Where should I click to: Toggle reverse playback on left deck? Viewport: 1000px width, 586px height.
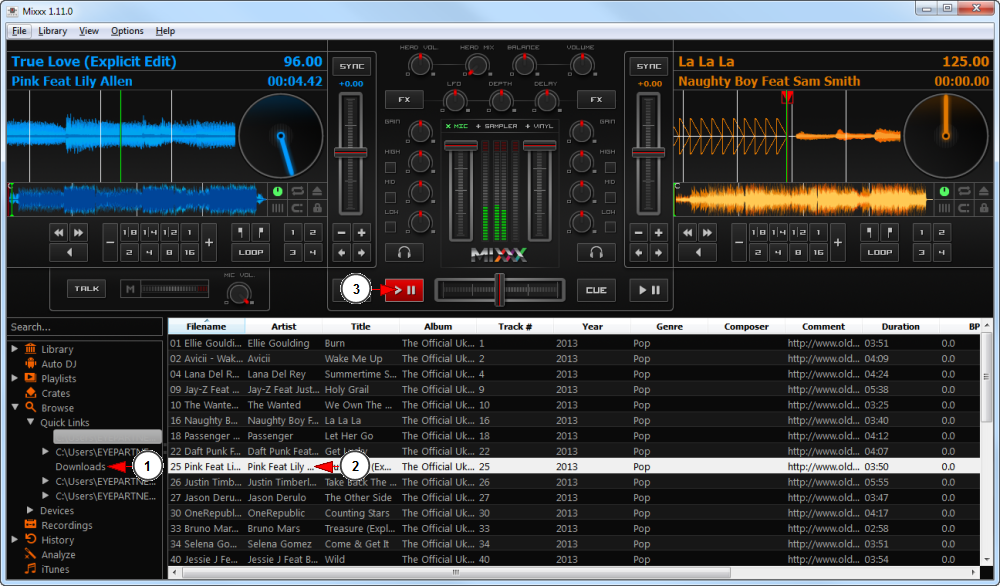click(69, 253)
